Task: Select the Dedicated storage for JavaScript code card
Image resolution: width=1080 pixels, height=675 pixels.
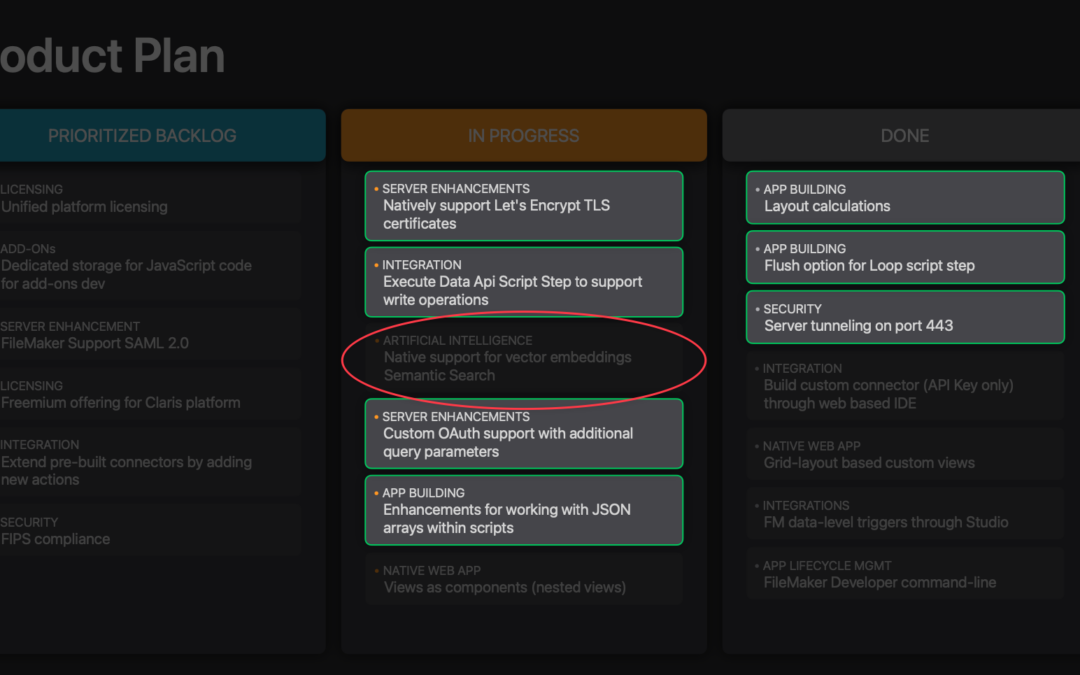Action: 150,267
